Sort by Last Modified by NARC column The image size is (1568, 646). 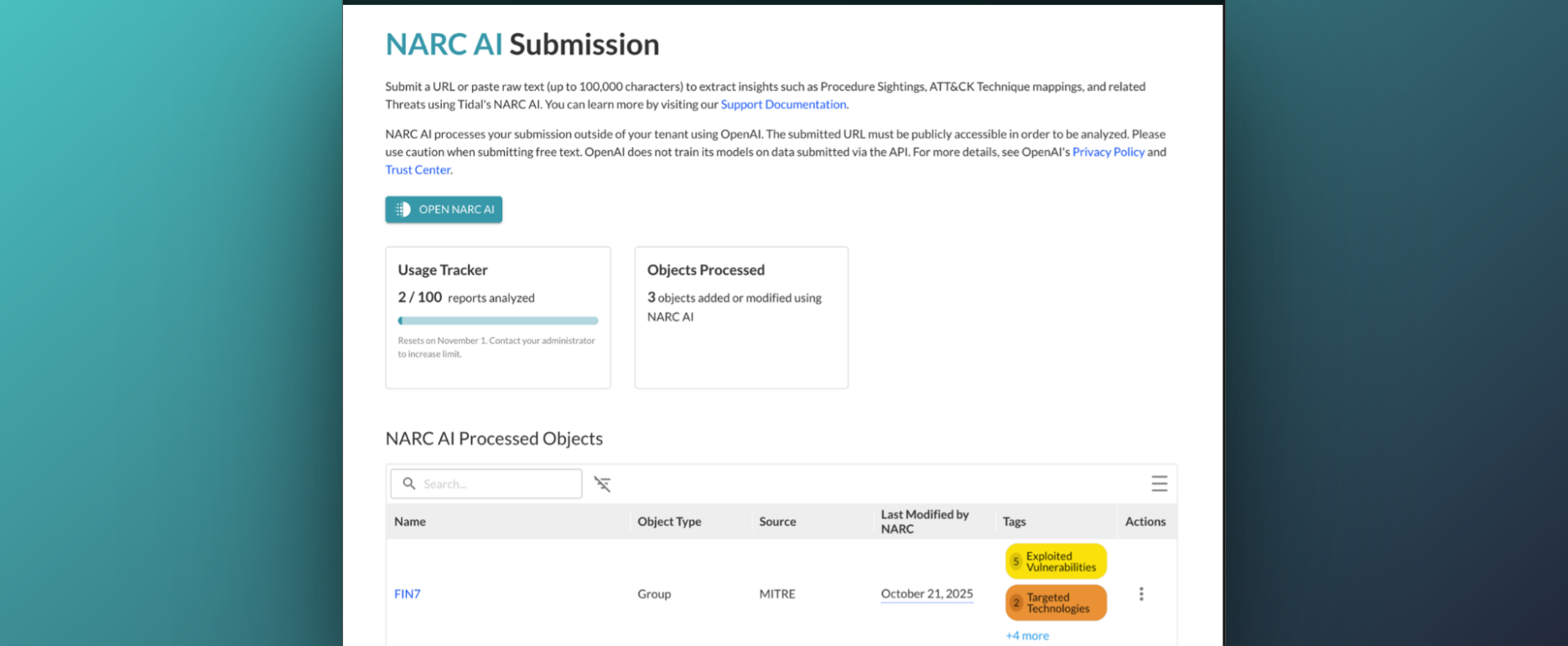tap(924, 522)
